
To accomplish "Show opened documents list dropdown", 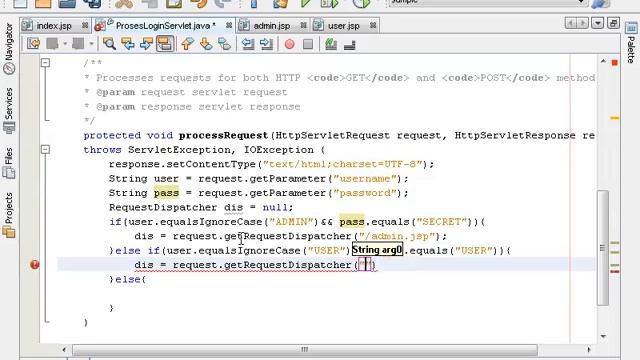I will (598, 23).
